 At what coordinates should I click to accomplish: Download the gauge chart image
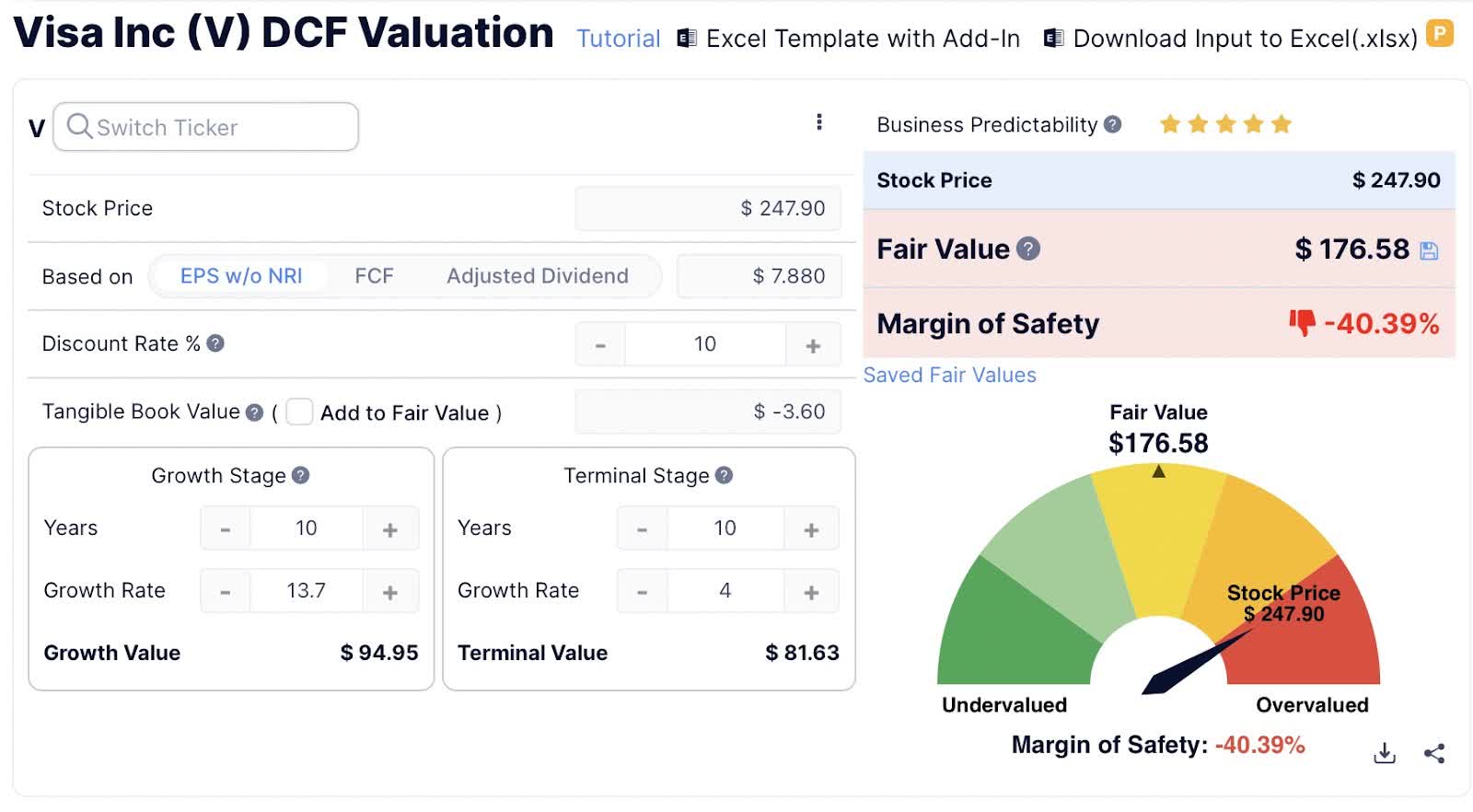pos(1385,753)
